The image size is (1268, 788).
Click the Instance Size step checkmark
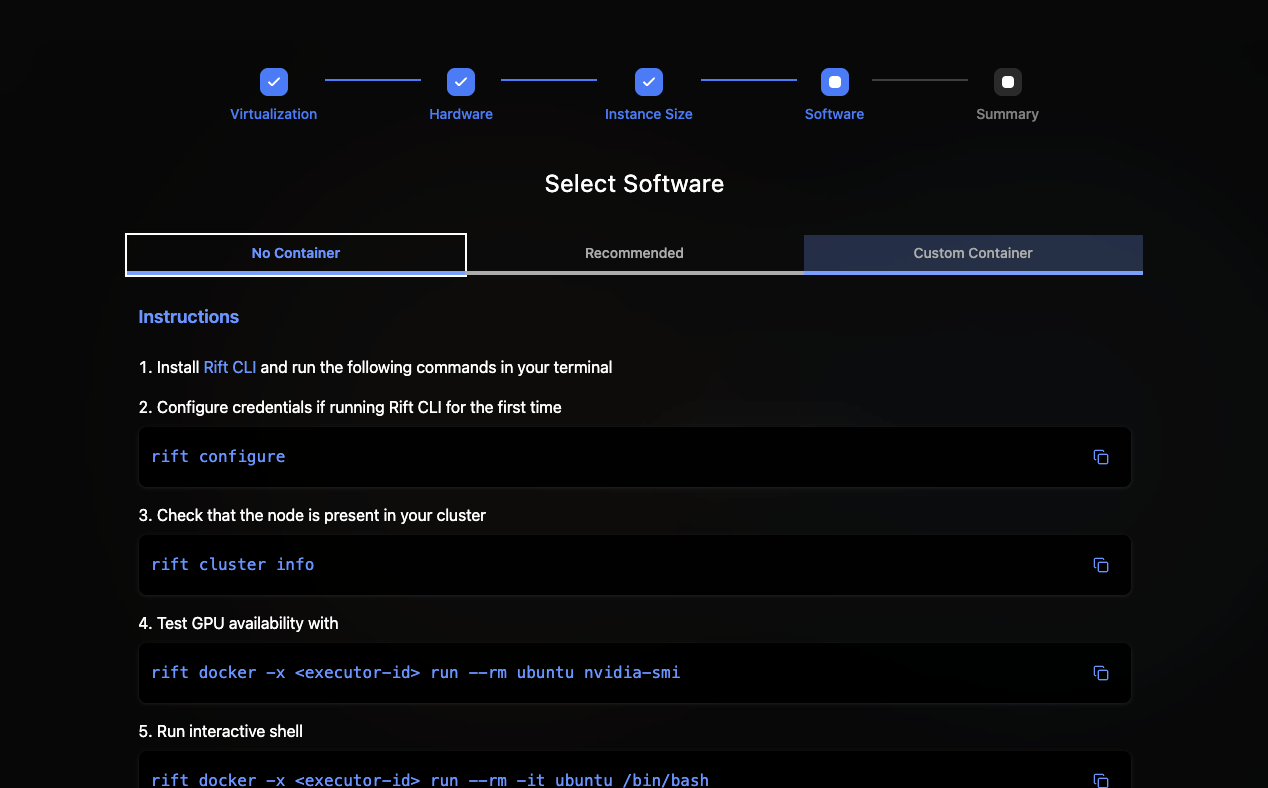click(648, 81)
